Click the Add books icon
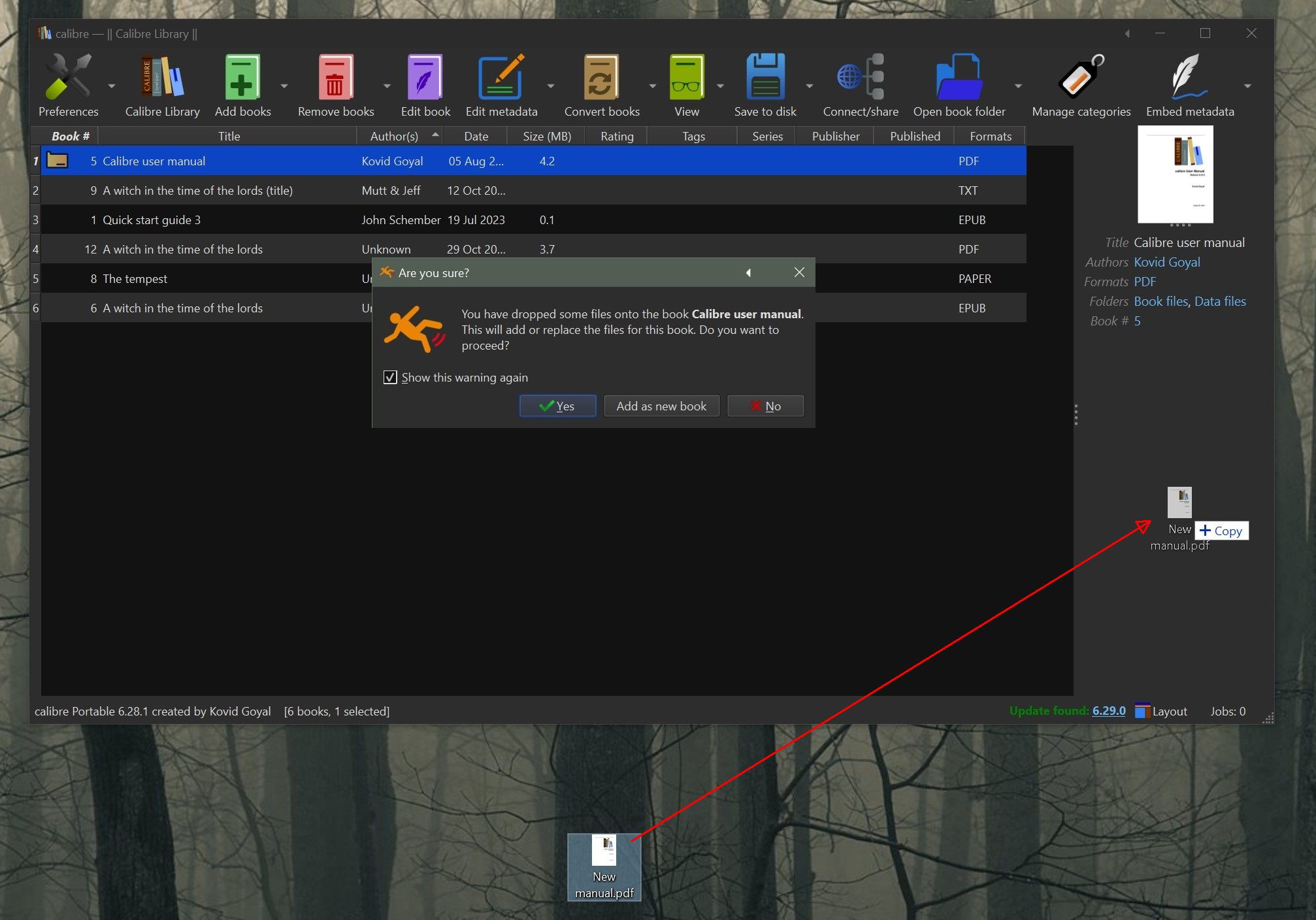 (x=242, y=76)
